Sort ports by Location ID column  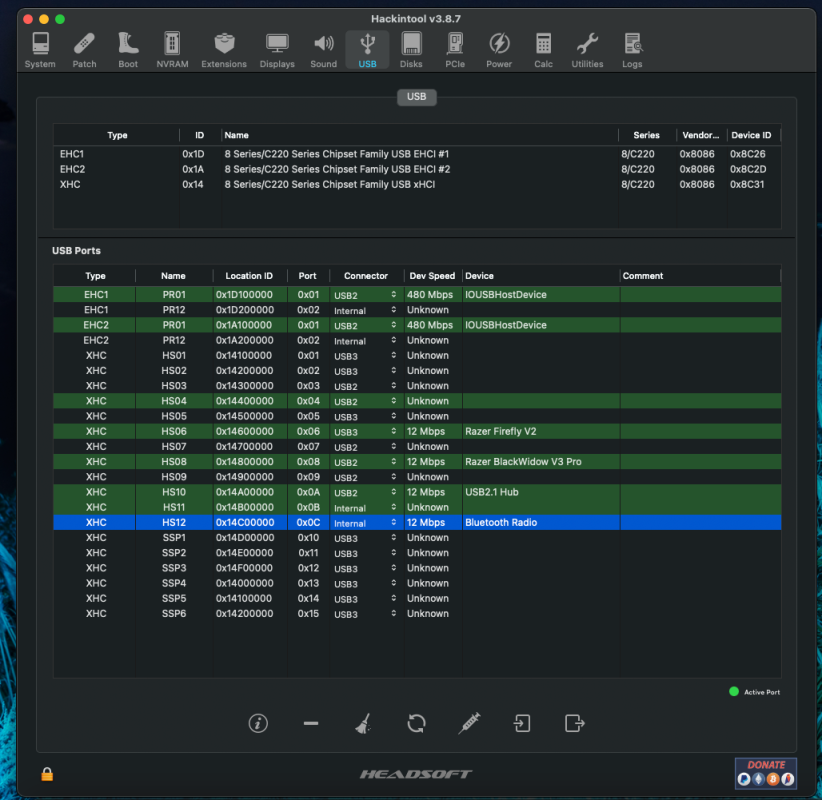coord(249,276)
